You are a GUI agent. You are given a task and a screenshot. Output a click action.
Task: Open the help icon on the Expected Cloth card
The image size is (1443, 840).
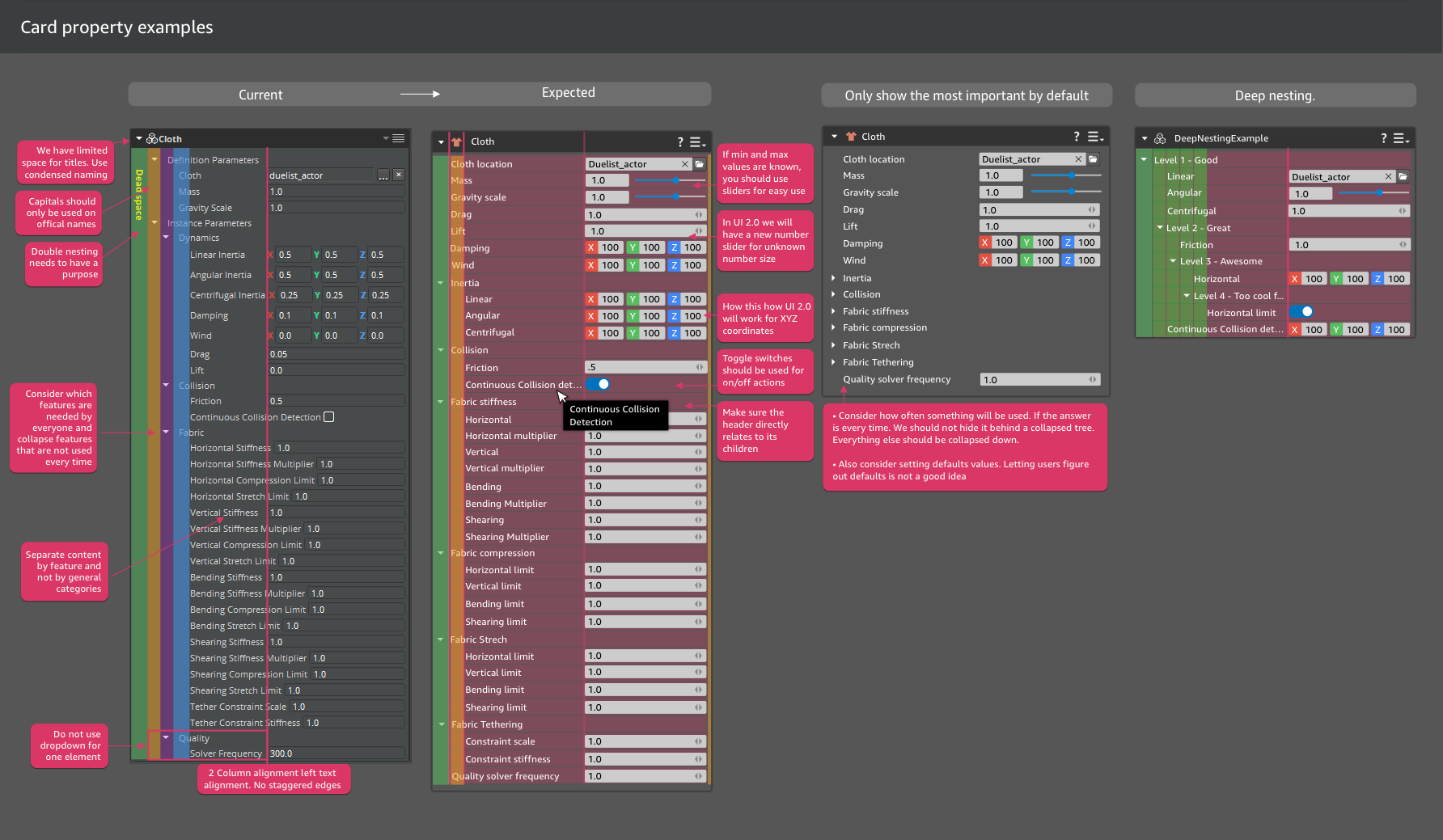679,141
